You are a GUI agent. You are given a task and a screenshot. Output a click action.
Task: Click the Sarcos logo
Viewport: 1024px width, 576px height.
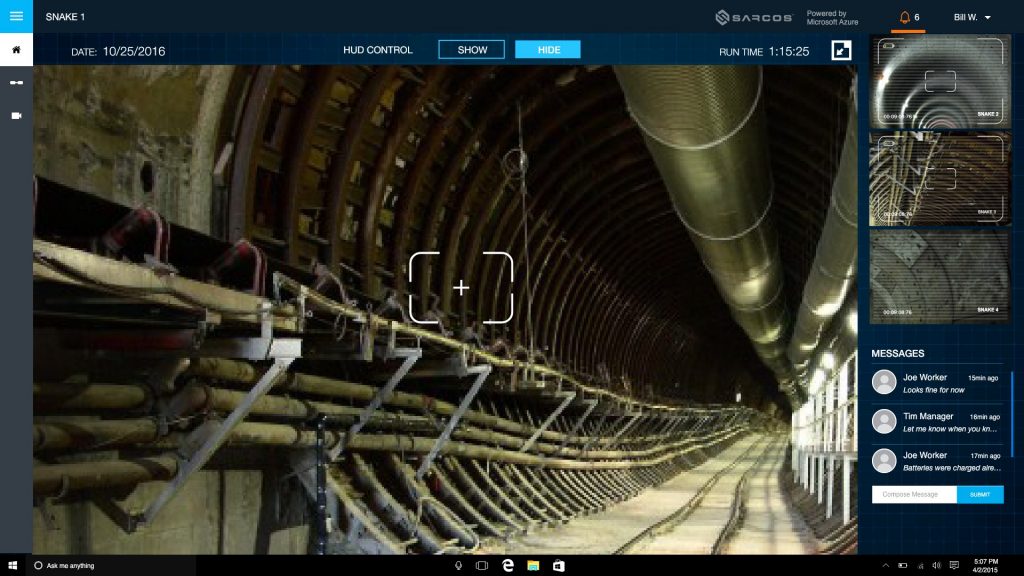pos(754,17)
